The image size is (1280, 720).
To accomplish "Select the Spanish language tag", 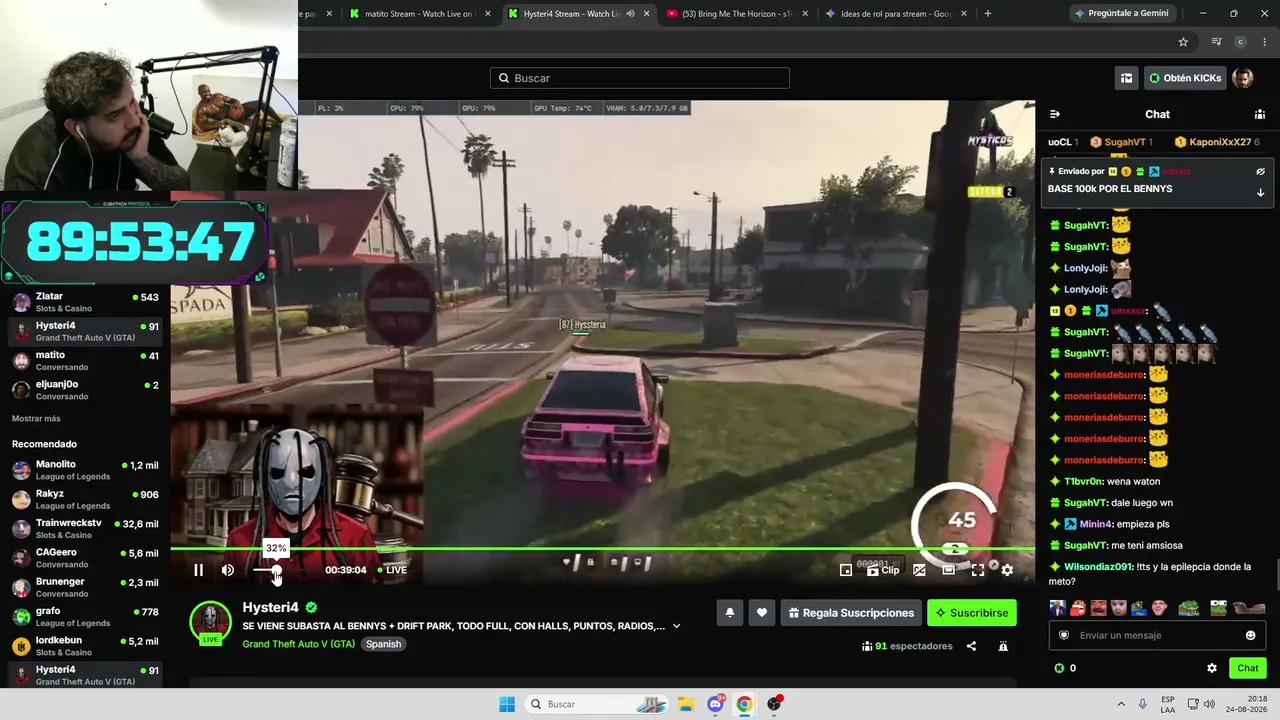I will coord(383,644).
